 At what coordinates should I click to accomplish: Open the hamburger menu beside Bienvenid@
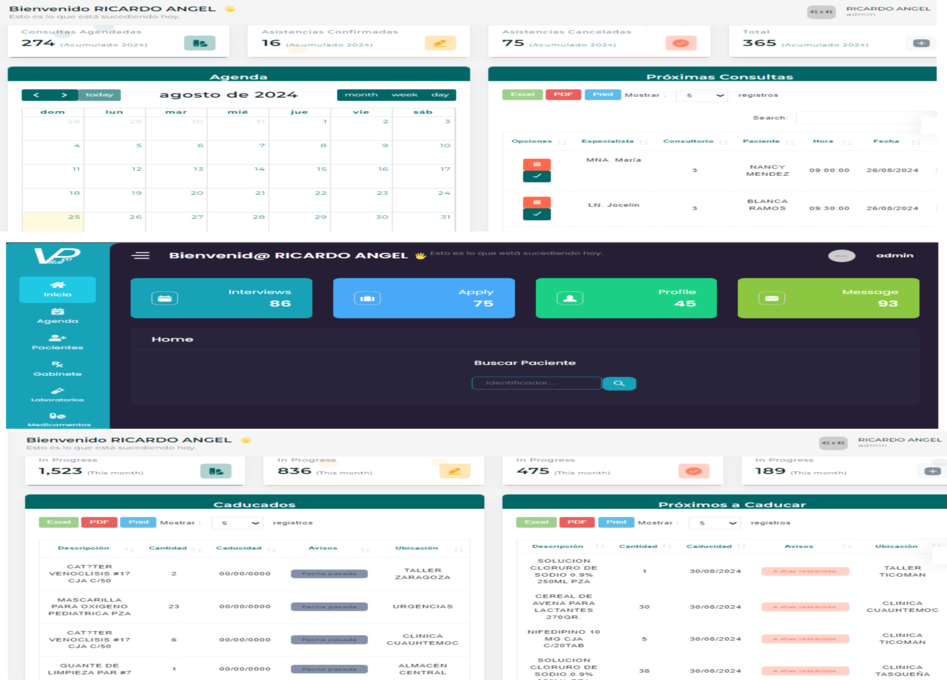click(x=141, y=255)
